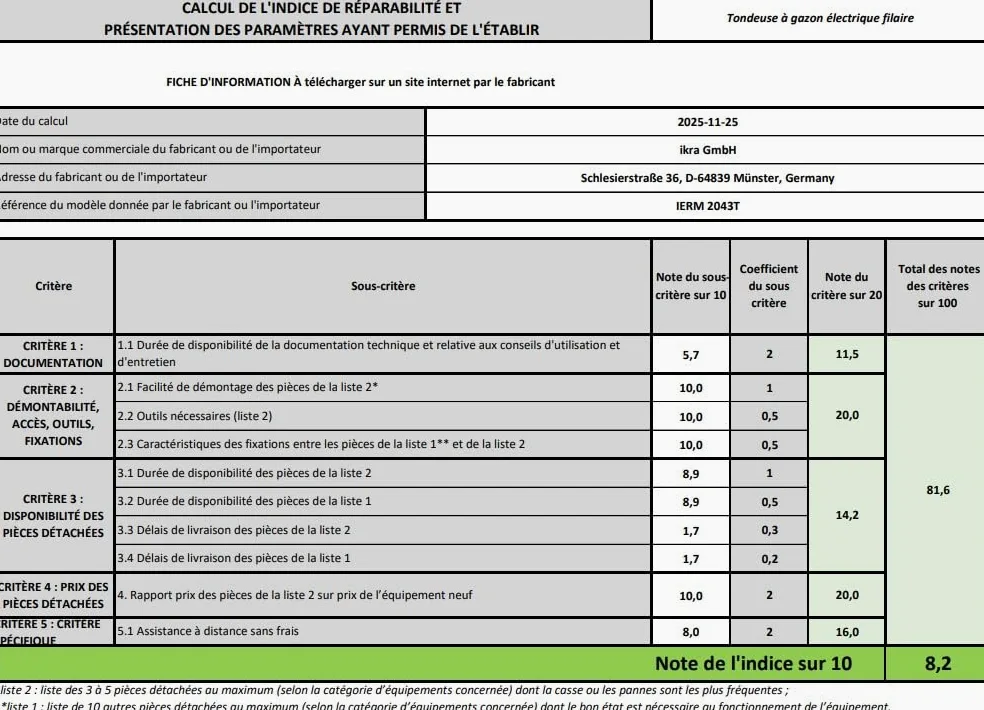Click sub-criterion 2.2 Outils nécessaires (liste 2)

(383, 416)
